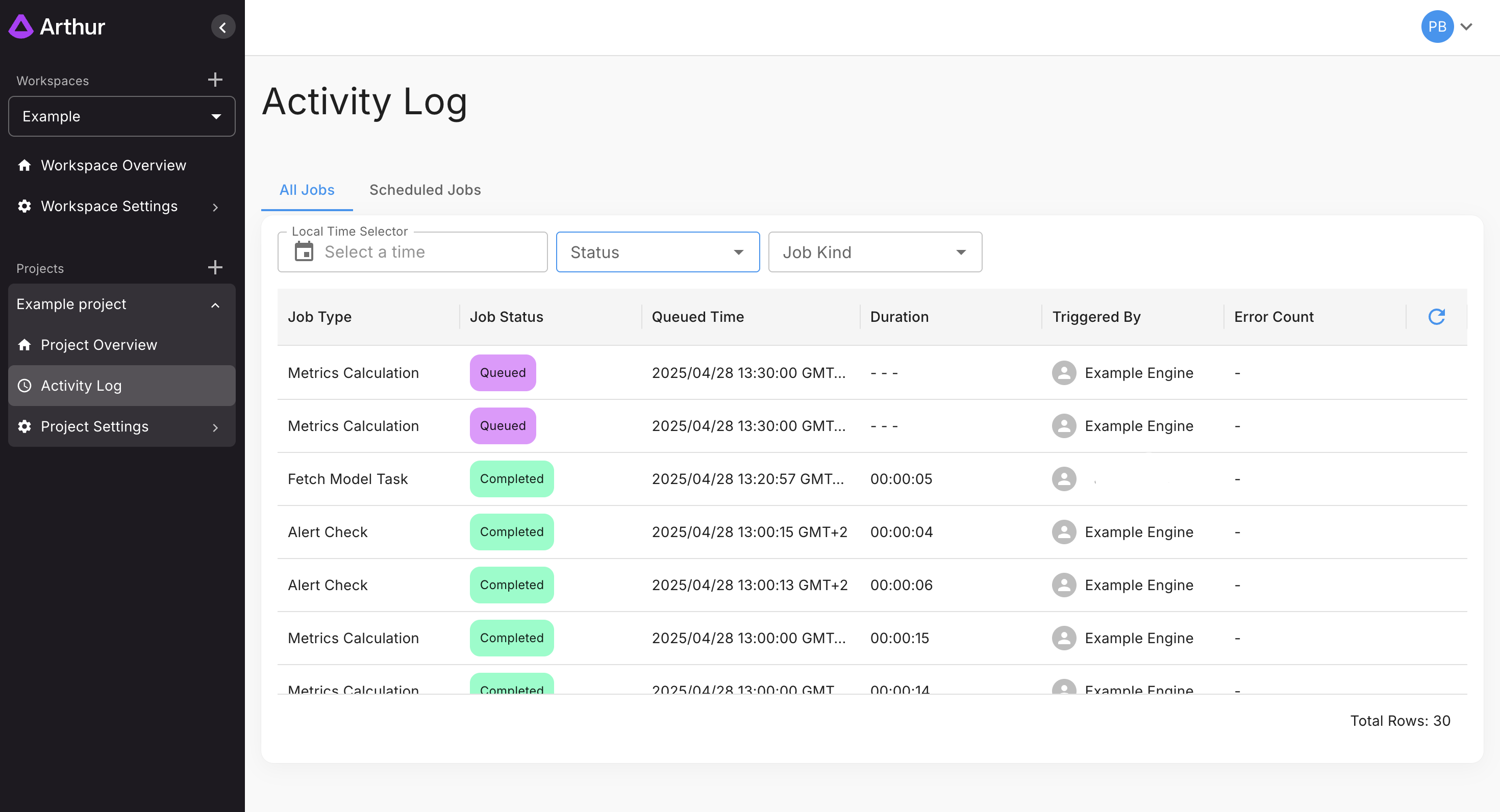The height and width of the screenshot is (812, 1500).
Task: Expand Workspace Settings submenu
Action: click(x=215, y=207)
